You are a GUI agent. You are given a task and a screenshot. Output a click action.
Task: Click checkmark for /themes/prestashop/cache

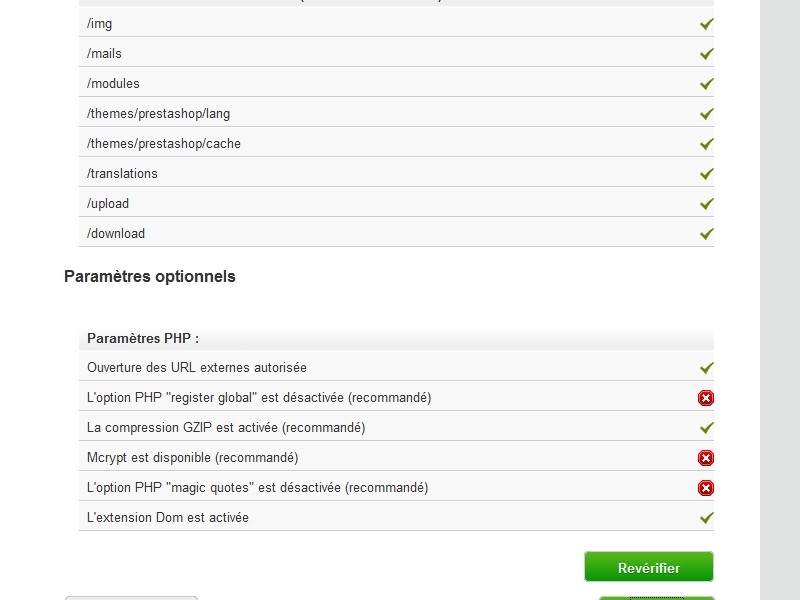click(707, 144)
